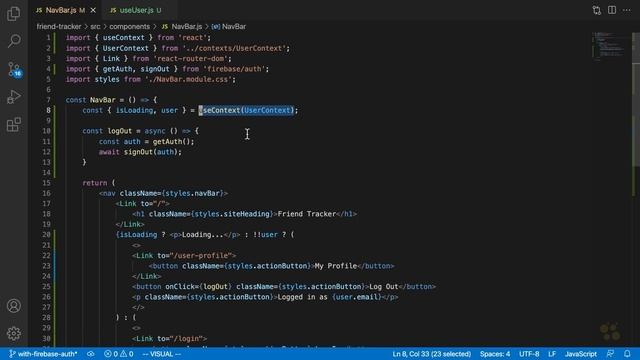Open the with-firebase-auth branch picker
The image size is (640, 360).
point(43,354)
